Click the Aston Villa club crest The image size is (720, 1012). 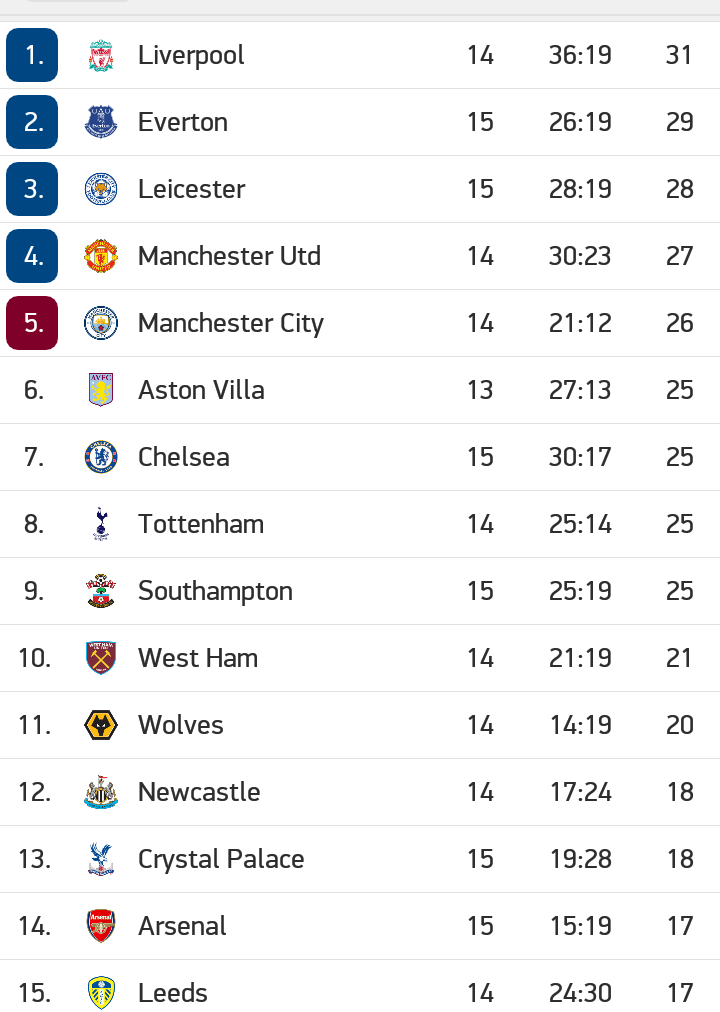pos(101,390)
